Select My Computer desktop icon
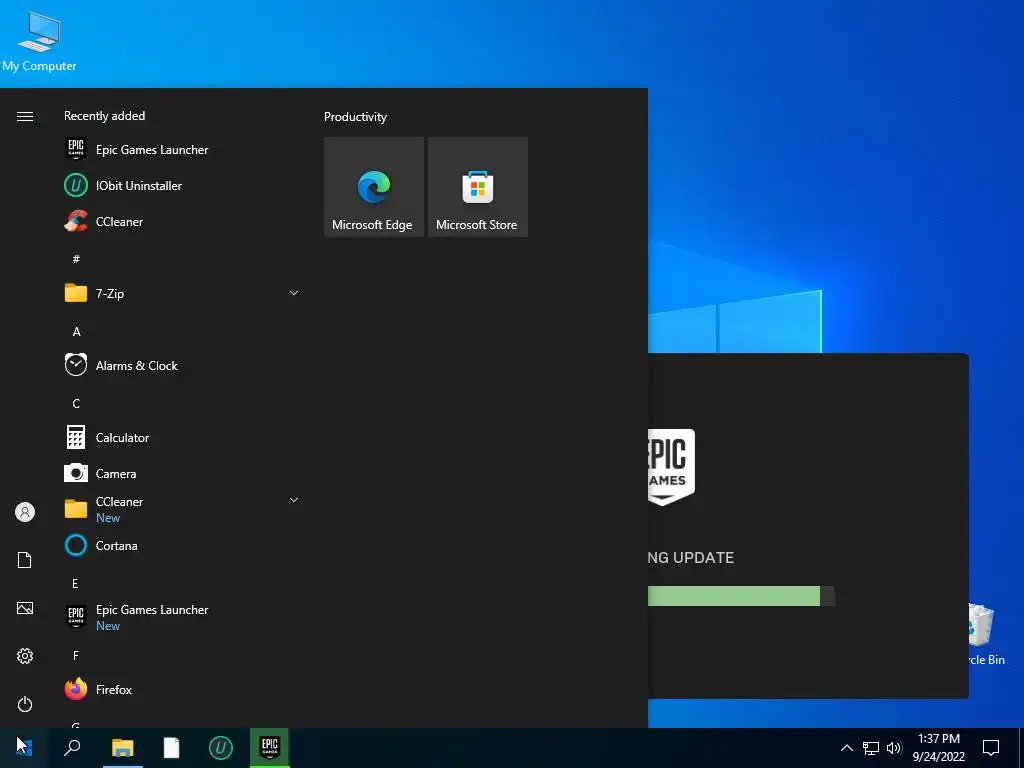Screen dimensions: 1024x768 (x=39, y=42)
